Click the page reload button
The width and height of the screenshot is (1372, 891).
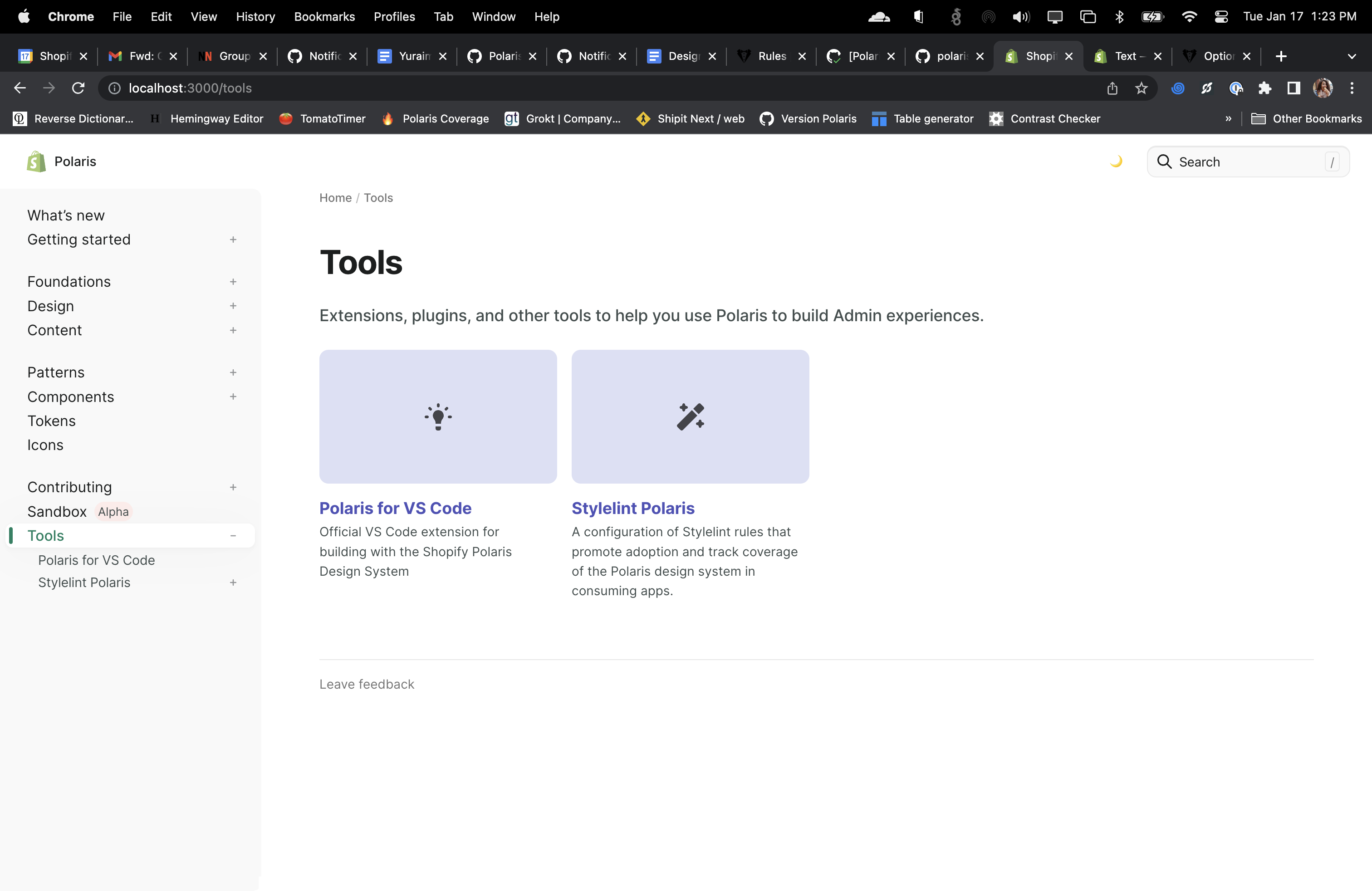pyautogui.click(x=78, y=88)
